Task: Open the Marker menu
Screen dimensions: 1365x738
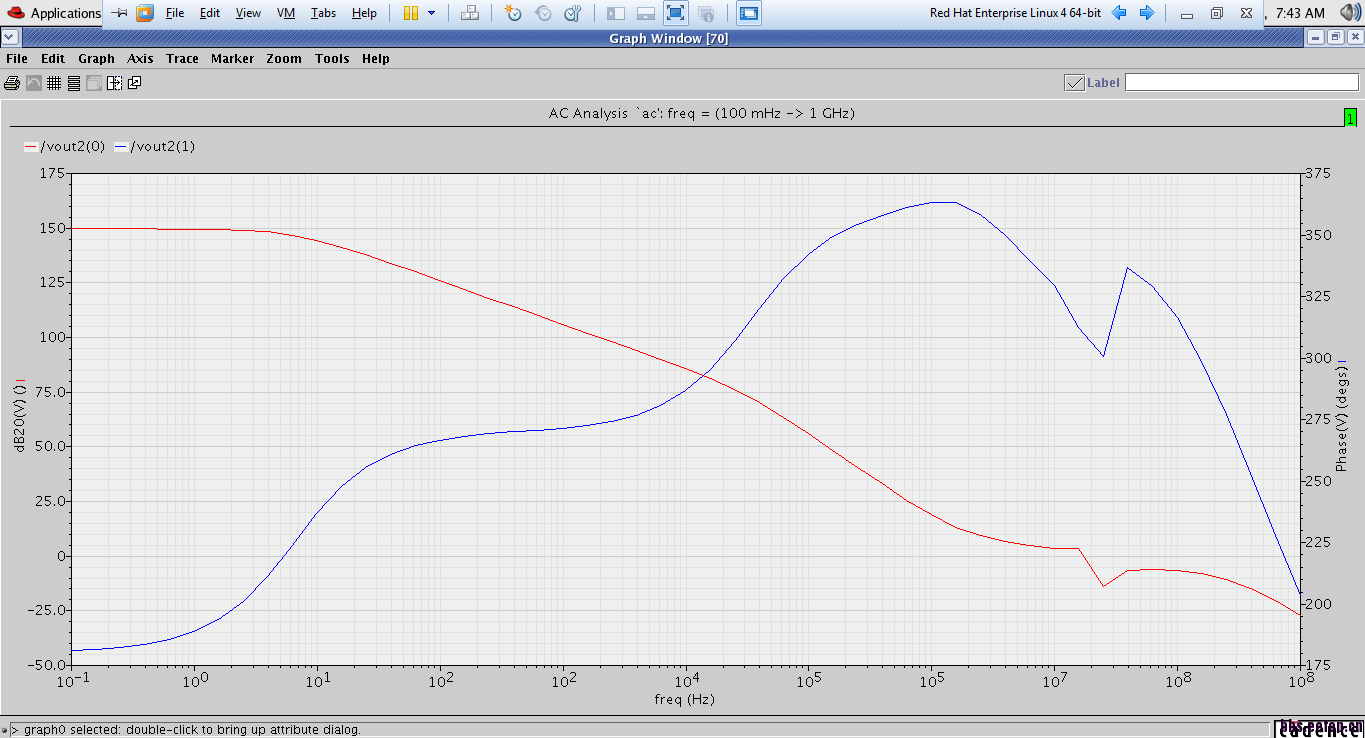Action: pyautogui.click(x=232, y=59)
